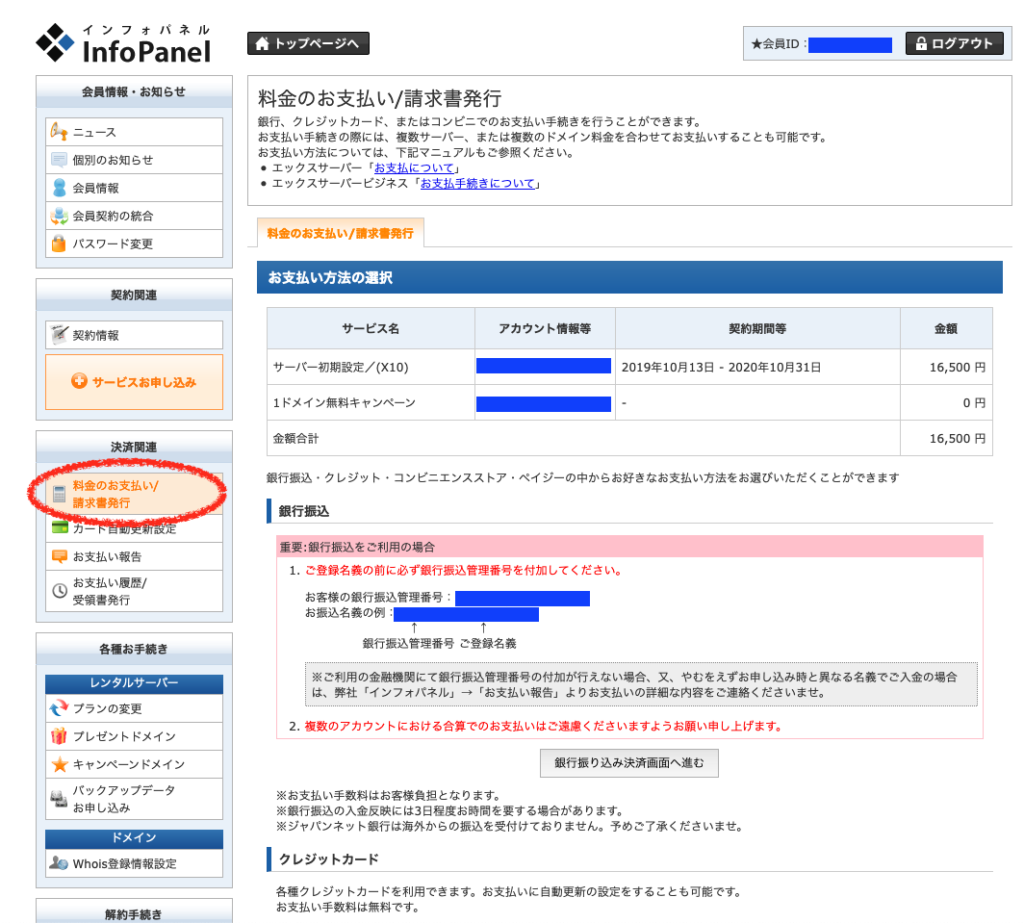Click the お支払い報告 speech icon
This screenshot has width=1024, height=923.
[x=59, y=557]
